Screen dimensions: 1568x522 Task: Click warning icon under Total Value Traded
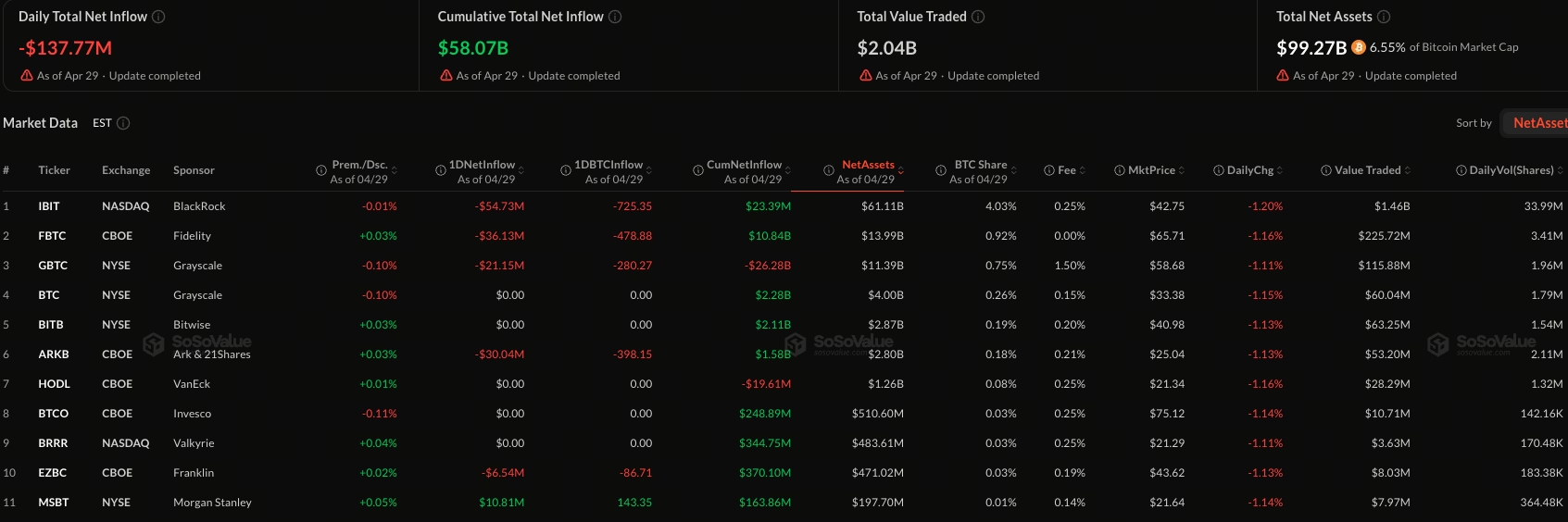pos(866,76)
